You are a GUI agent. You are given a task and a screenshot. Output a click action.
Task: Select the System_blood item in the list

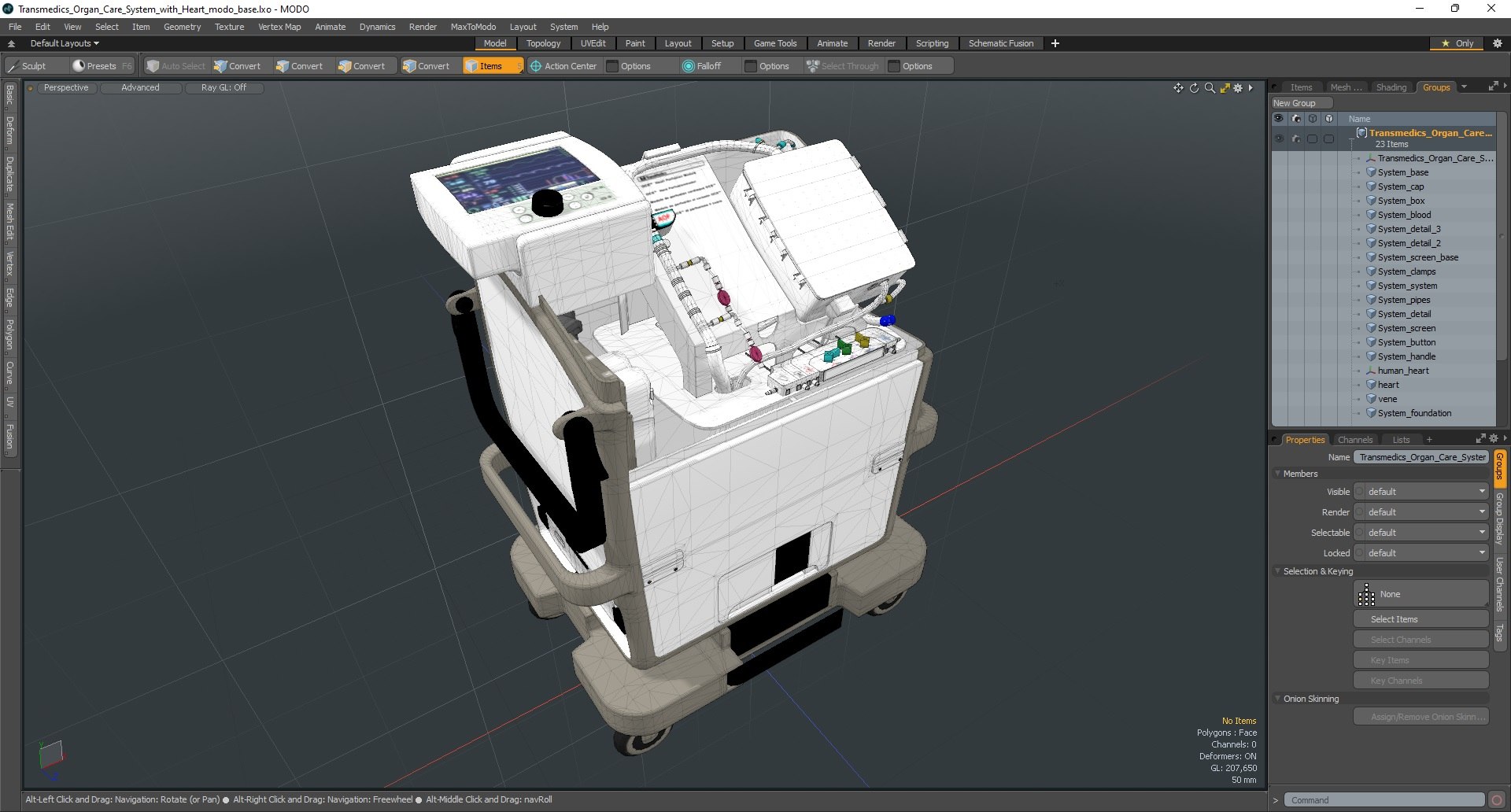click(1404, 215)
